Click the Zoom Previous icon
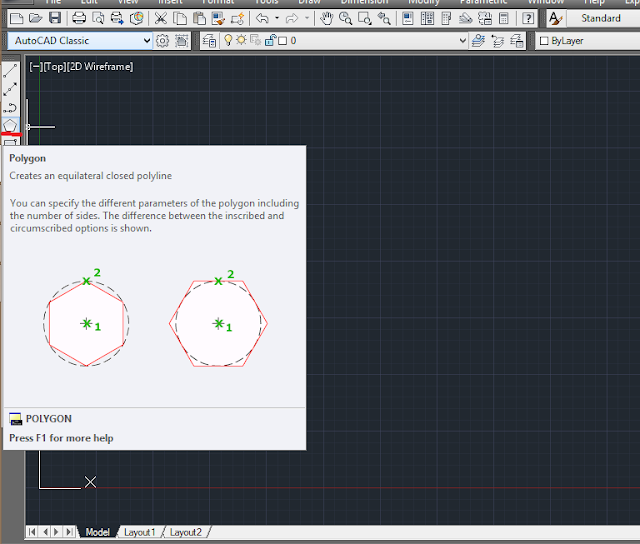This screenshot has height=544, width=640. tap(384, 18)
